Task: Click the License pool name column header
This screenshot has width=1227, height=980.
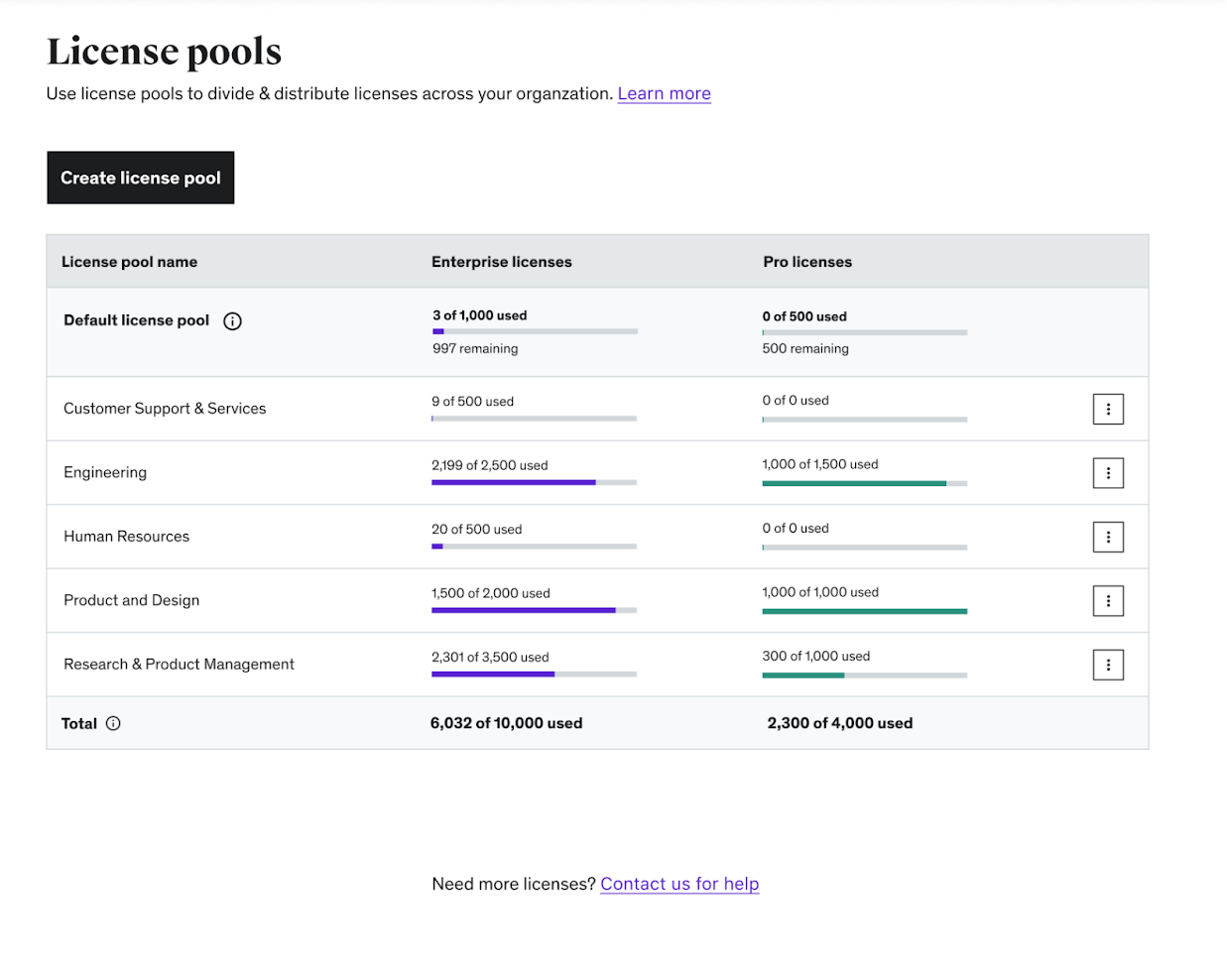Action: pos(130,262)
